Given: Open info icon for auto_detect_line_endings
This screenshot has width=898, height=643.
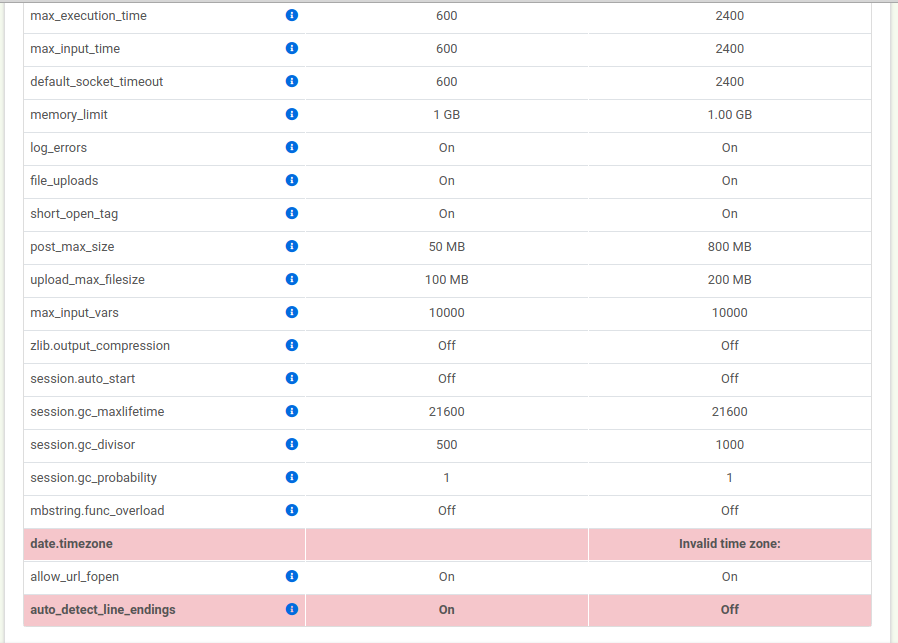Looking at the screenshot, I should pos(292,609).
